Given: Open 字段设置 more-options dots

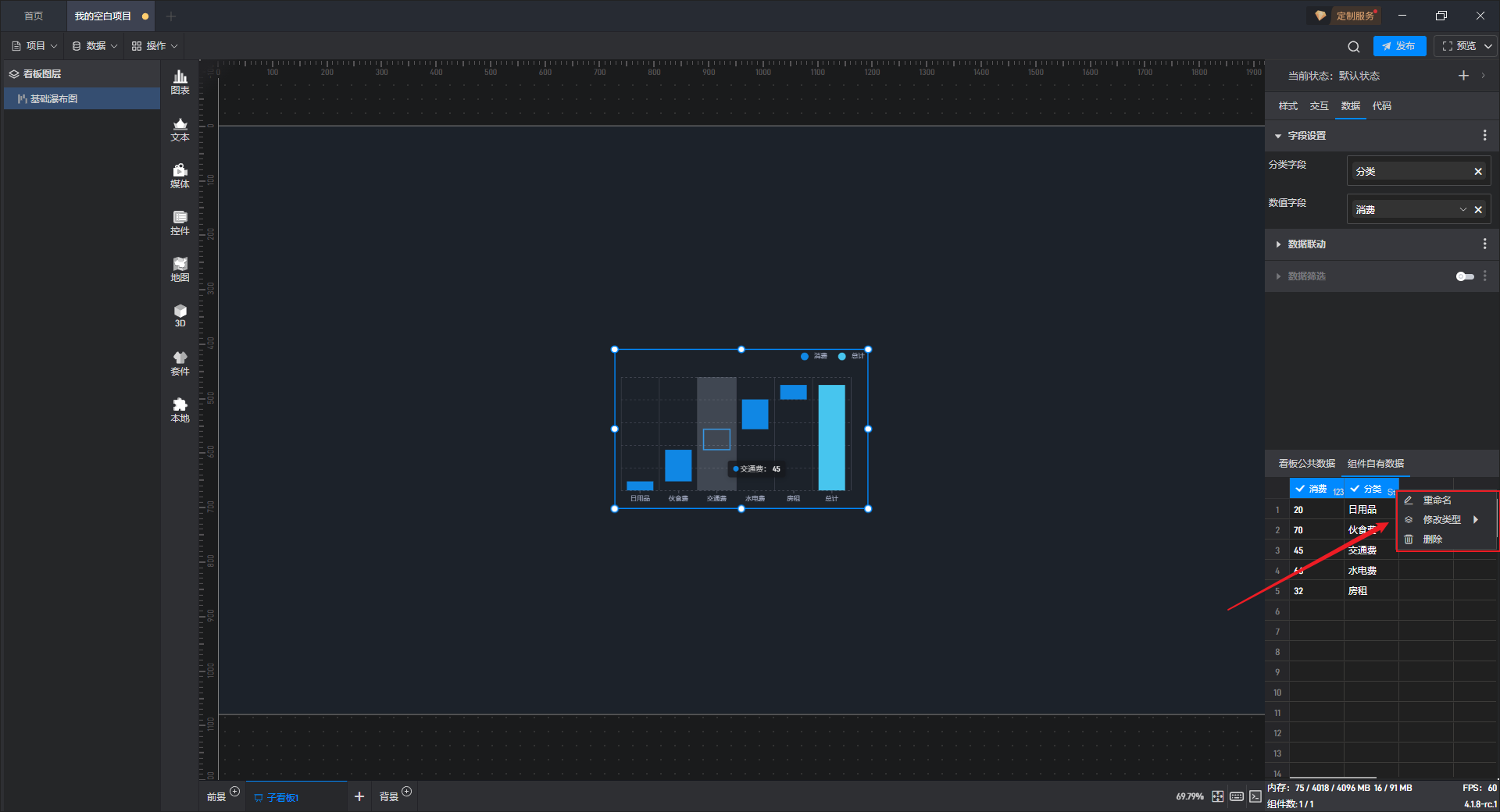Looking at the screenshot, I should (x=1484, y=135).
